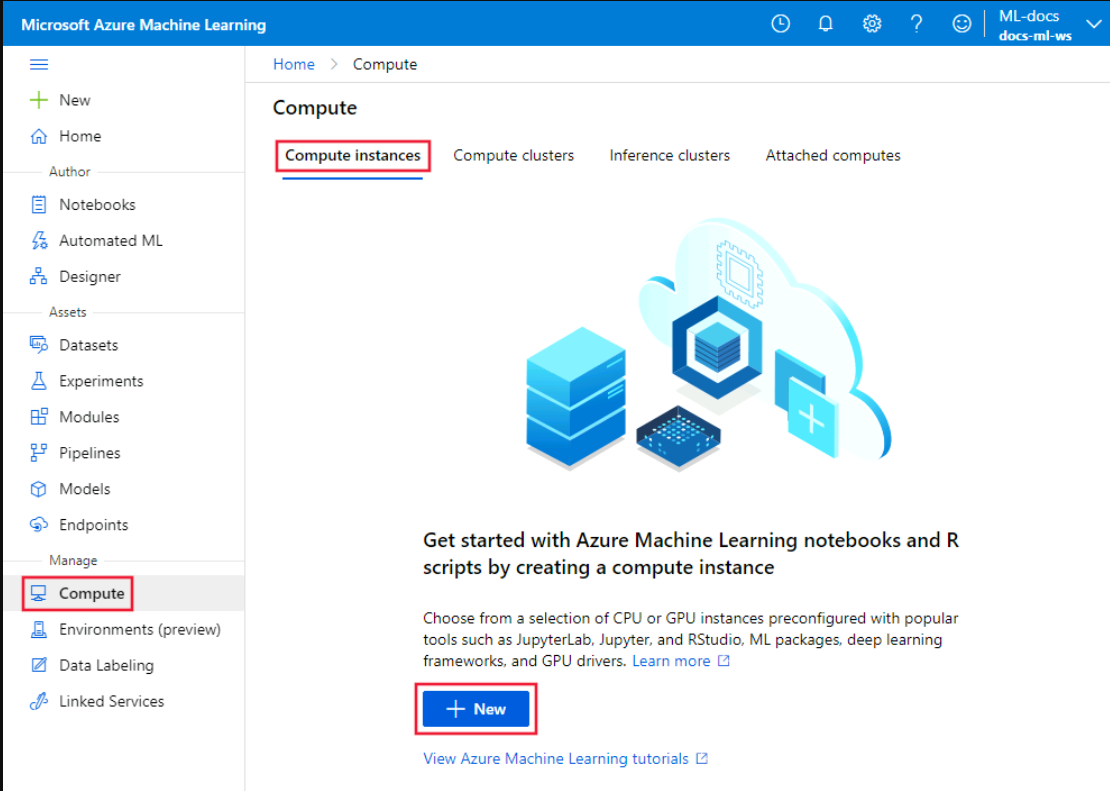Click the Compute monitor icon
The image size is (1110, 791).
(x=39, y=593)
